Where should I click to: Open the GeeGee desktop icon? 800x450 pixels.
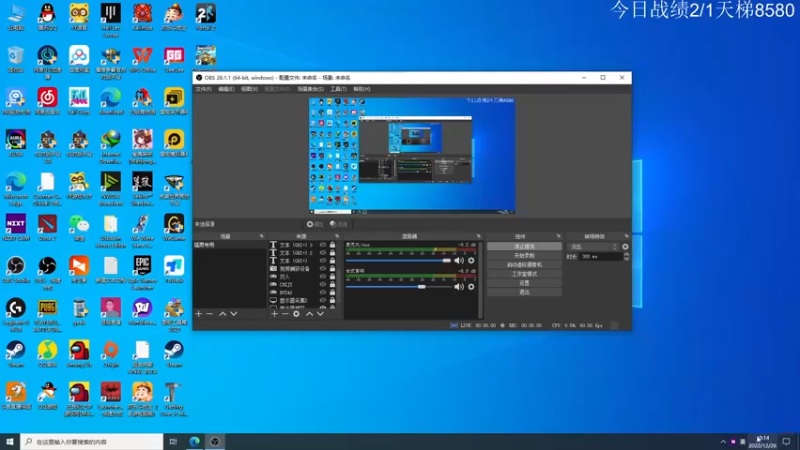pyautogui.click(x=174, y=59)
